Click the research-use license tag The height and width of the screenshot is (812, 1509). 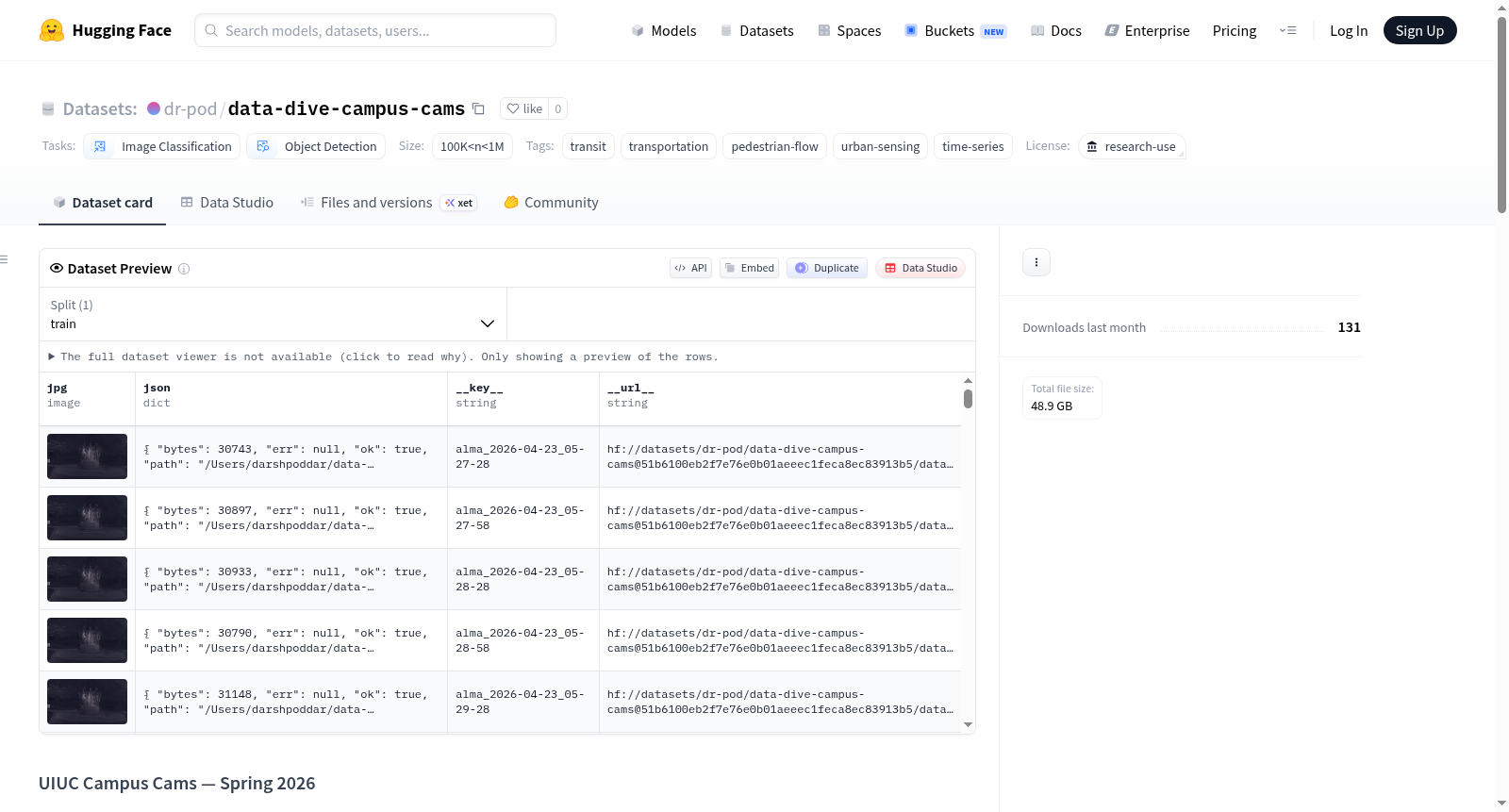tap(1132, 146)
